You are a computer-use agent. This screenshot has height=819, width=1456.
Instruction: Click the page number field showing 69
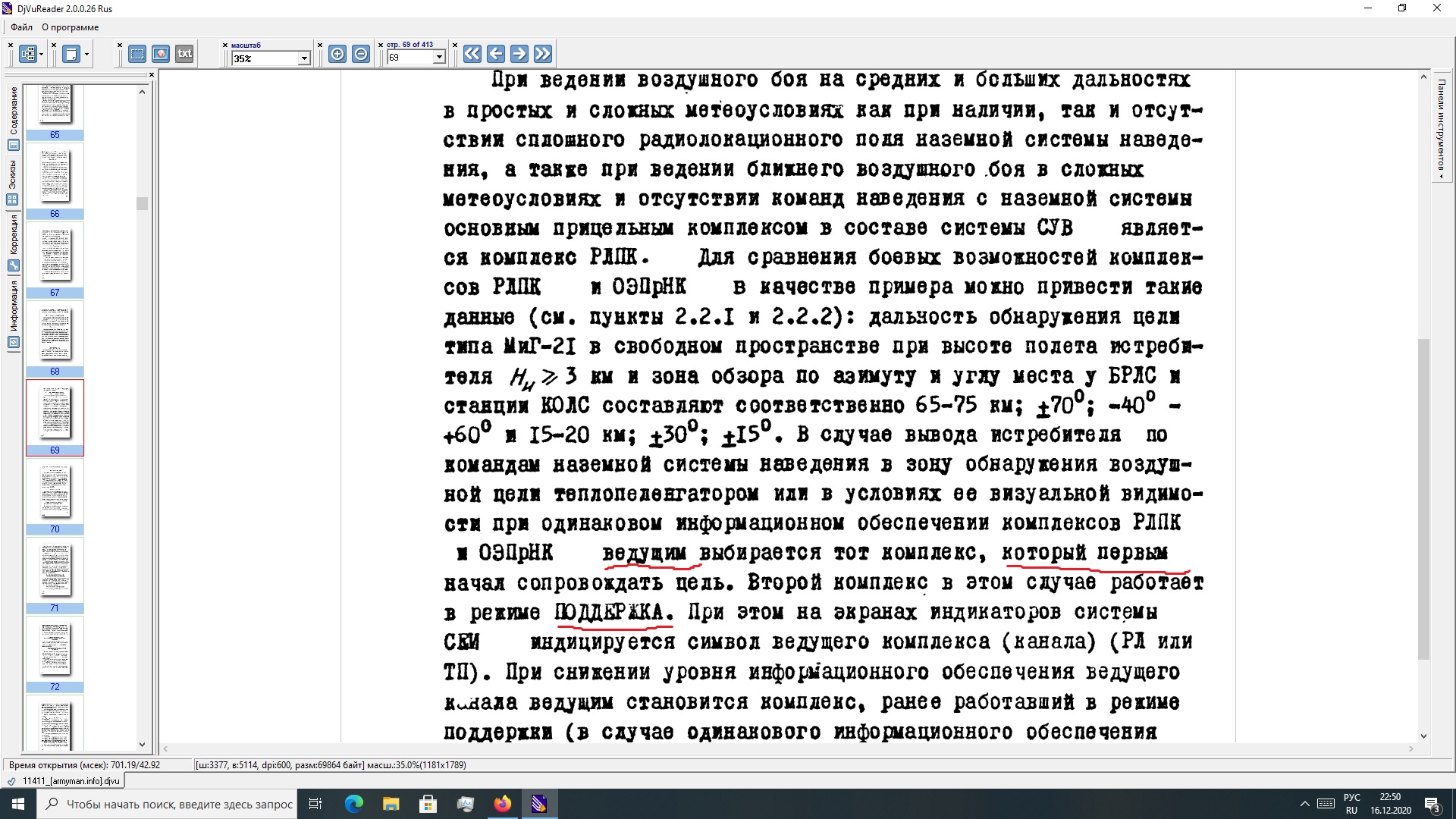pyautogui.click(x=410, y=58)
